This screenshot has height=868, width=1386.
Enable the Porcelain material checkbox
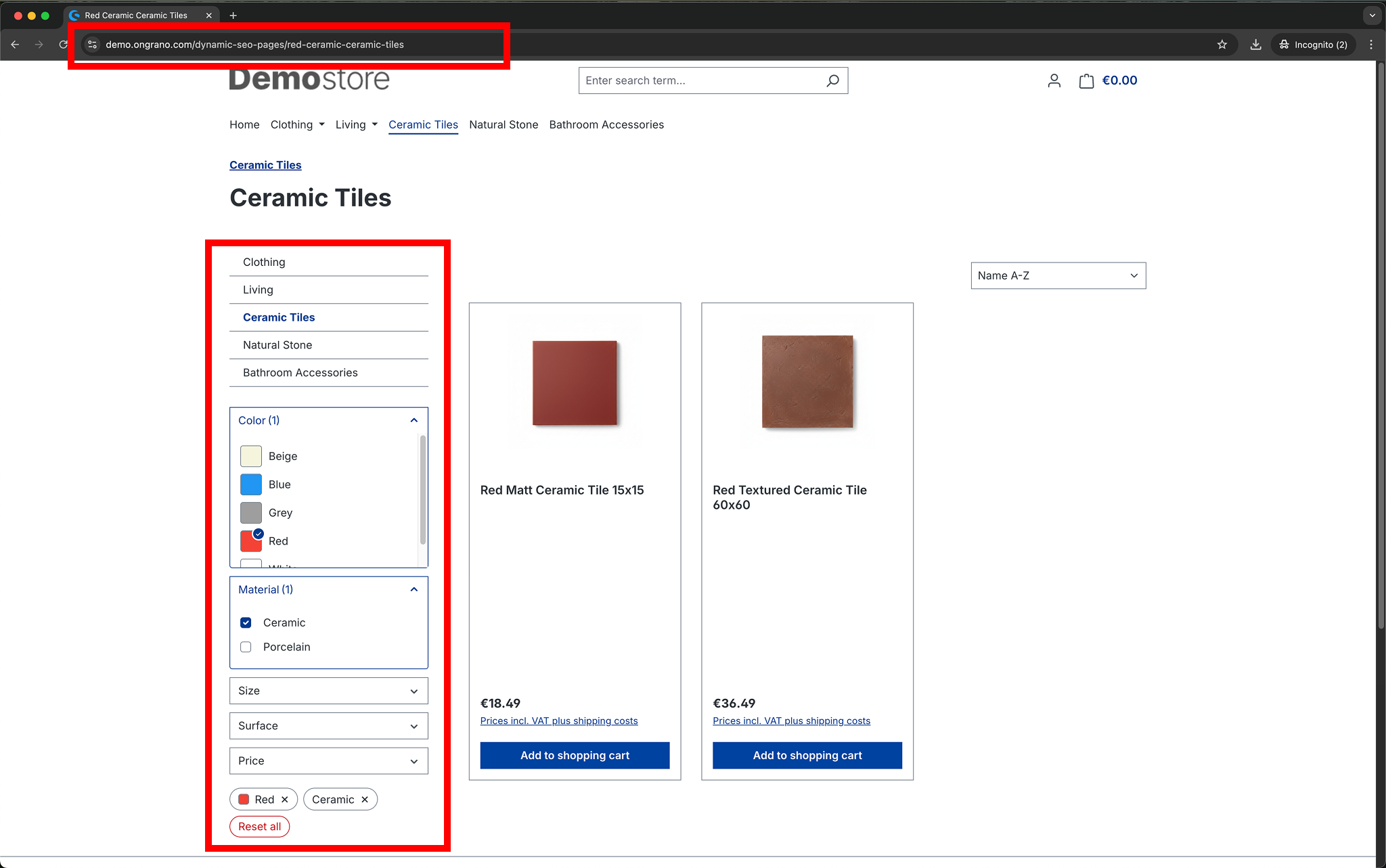click(246, 647)
